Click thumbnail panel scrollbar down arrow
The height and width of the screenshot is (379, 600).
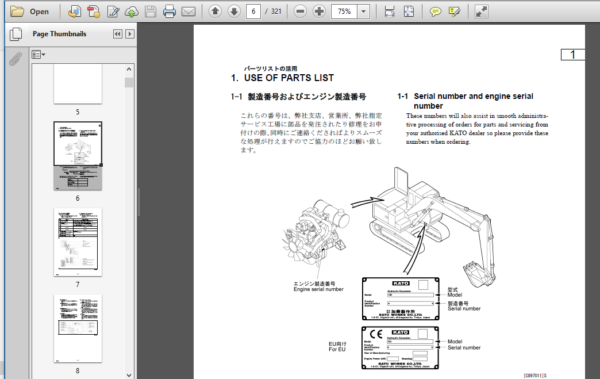pos(129,375)
